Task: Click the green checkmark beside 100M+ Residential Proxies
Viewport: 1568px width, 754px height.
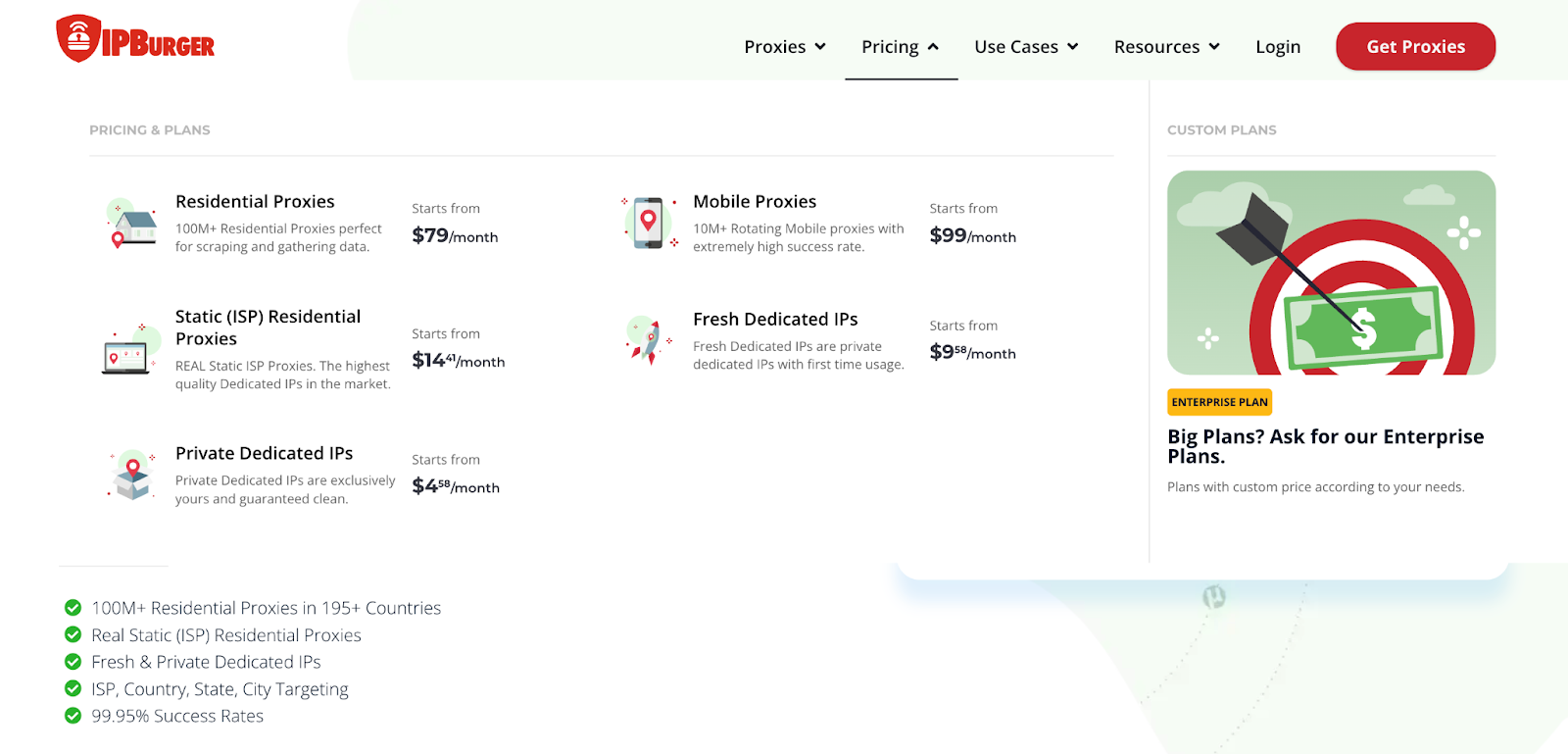Action: [x=73, y=608]
